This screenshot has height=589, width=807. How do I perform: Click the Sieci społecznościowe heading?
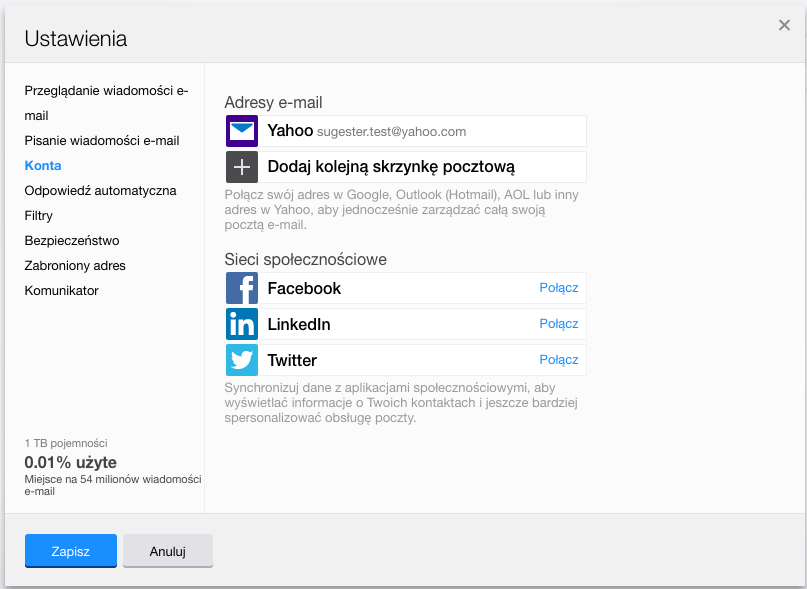(306, 259)
